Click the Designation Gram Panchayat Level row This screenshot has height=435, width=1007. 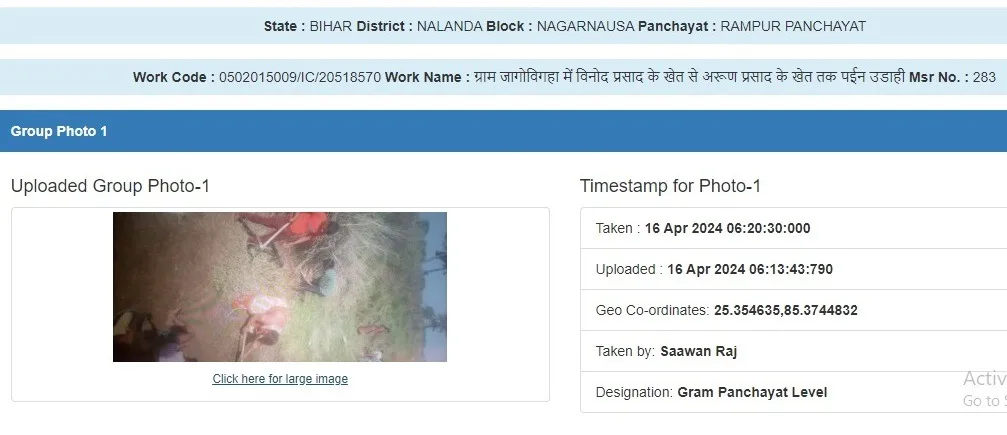793,392
